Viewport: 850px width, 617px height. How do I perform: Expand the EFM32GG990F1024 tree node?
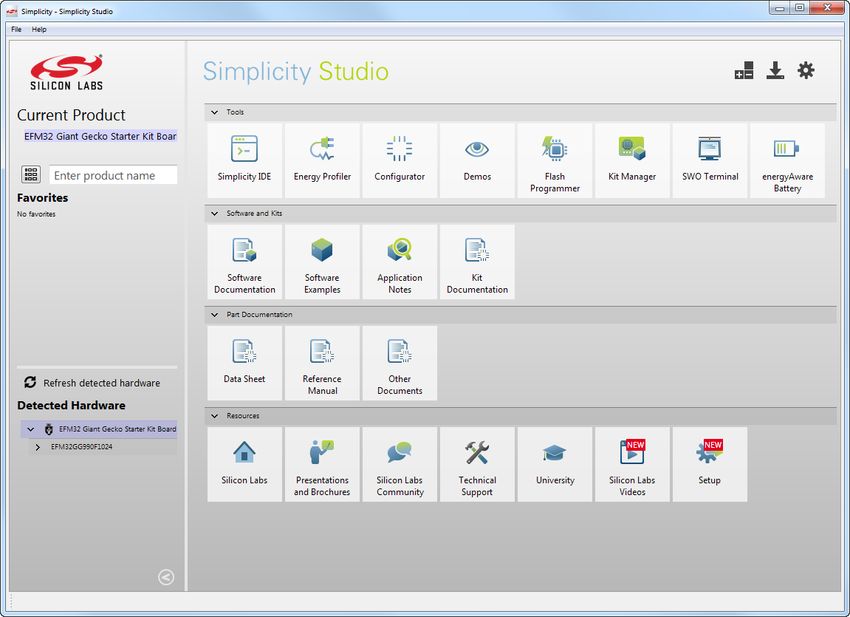pos(37,447)
